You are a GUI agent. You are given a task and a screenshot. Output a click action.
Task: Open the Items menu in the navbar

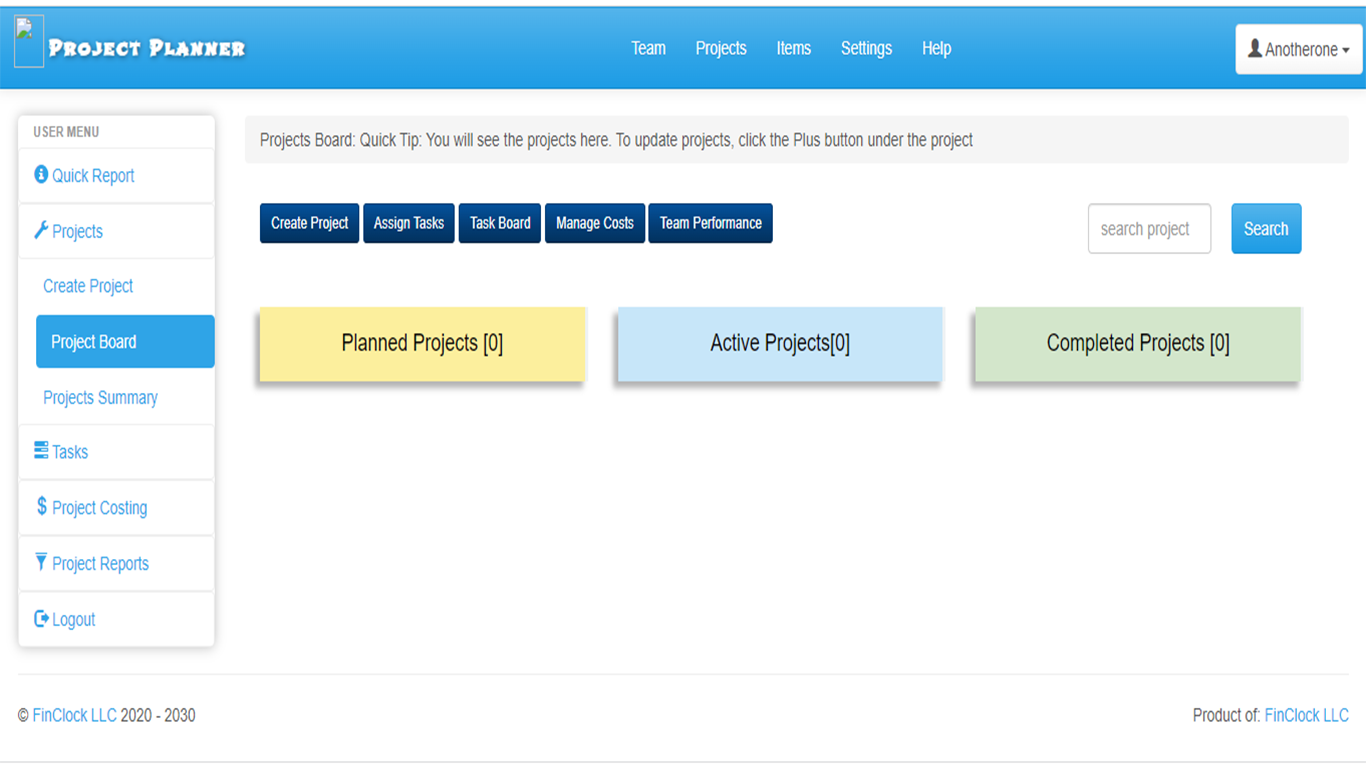tap(794, 48)
